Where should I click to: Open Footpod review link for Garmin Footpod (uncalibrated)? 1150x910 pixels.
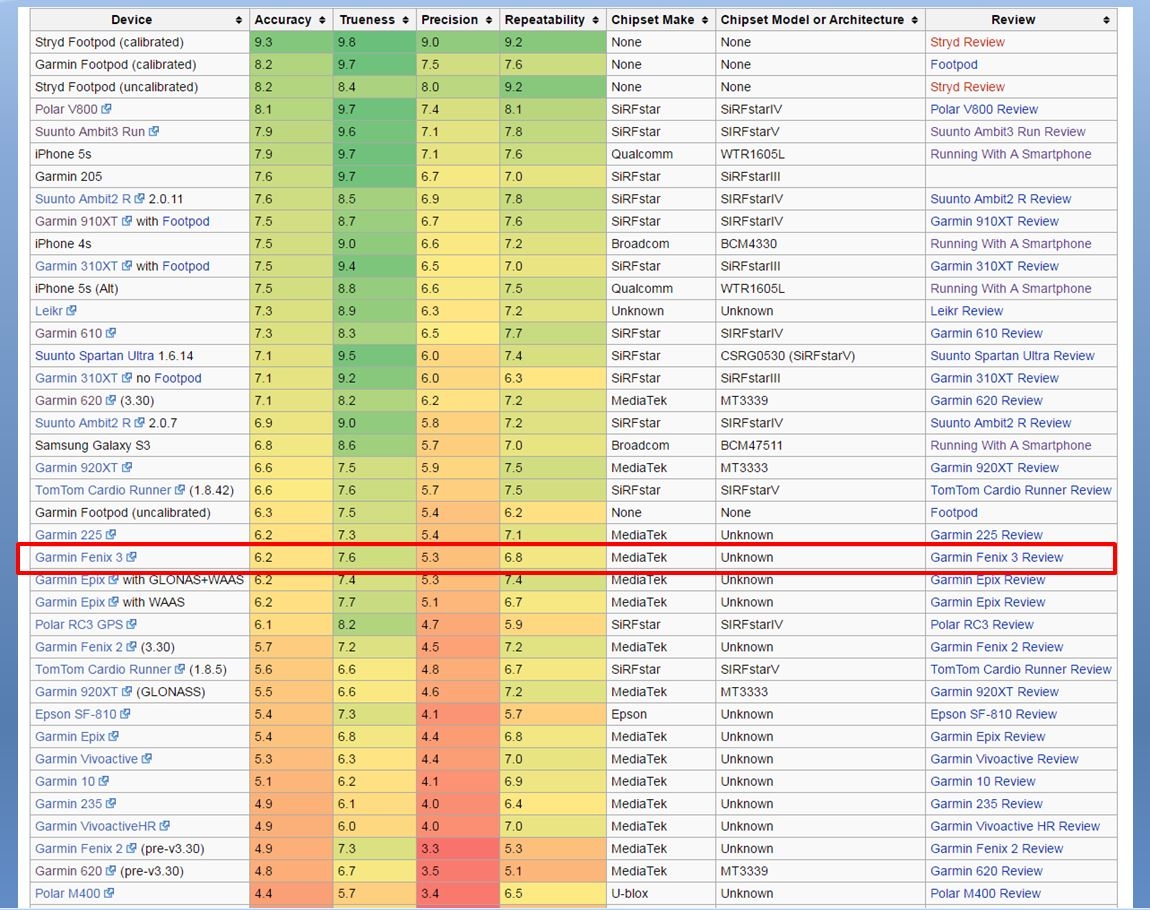[953, 513]
